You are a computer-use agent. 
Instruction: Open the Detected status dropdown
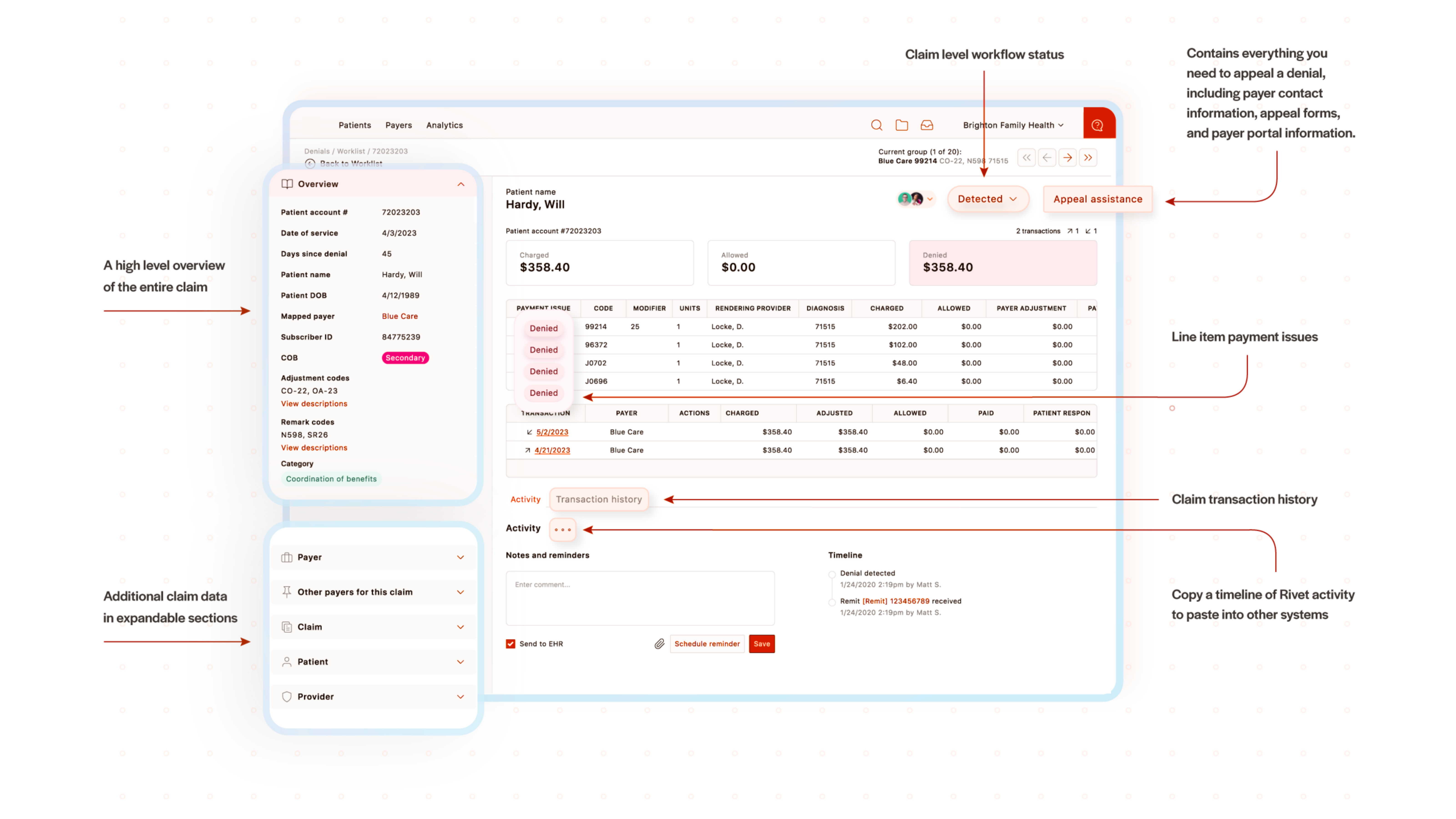coord(987,199)
